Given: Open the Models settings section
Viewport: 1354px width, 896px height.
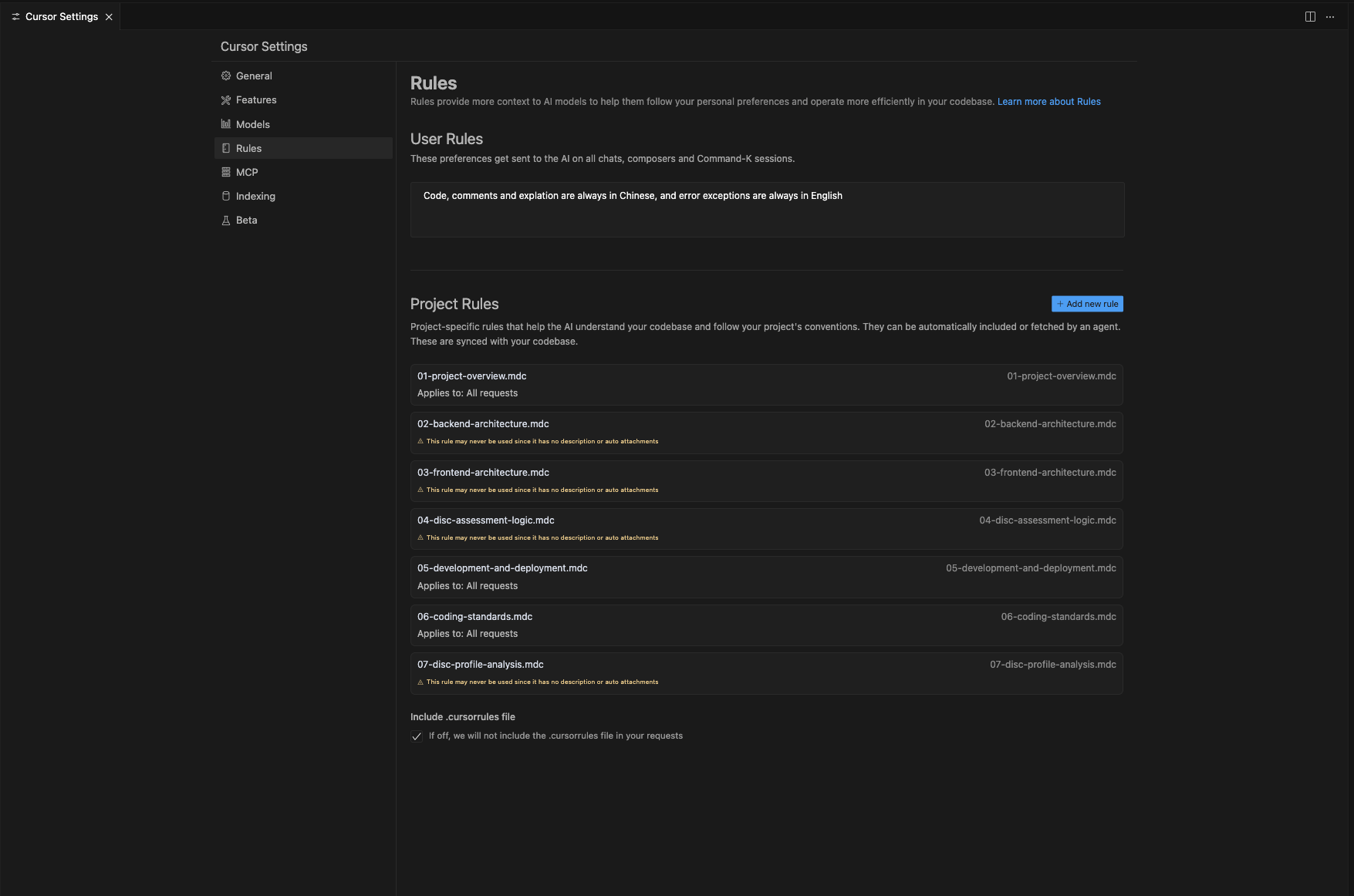Looking at the screenshot, I should [x=303, y=124].
